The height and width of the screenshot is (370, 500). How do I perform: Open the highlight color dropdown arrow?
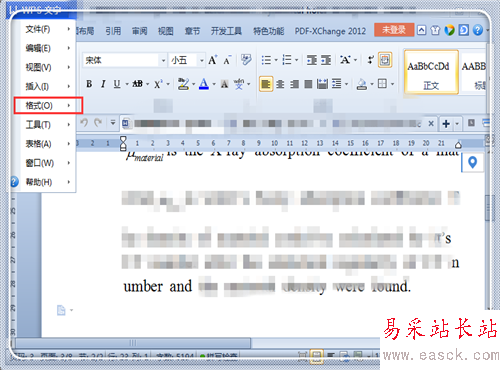point(193,84)
